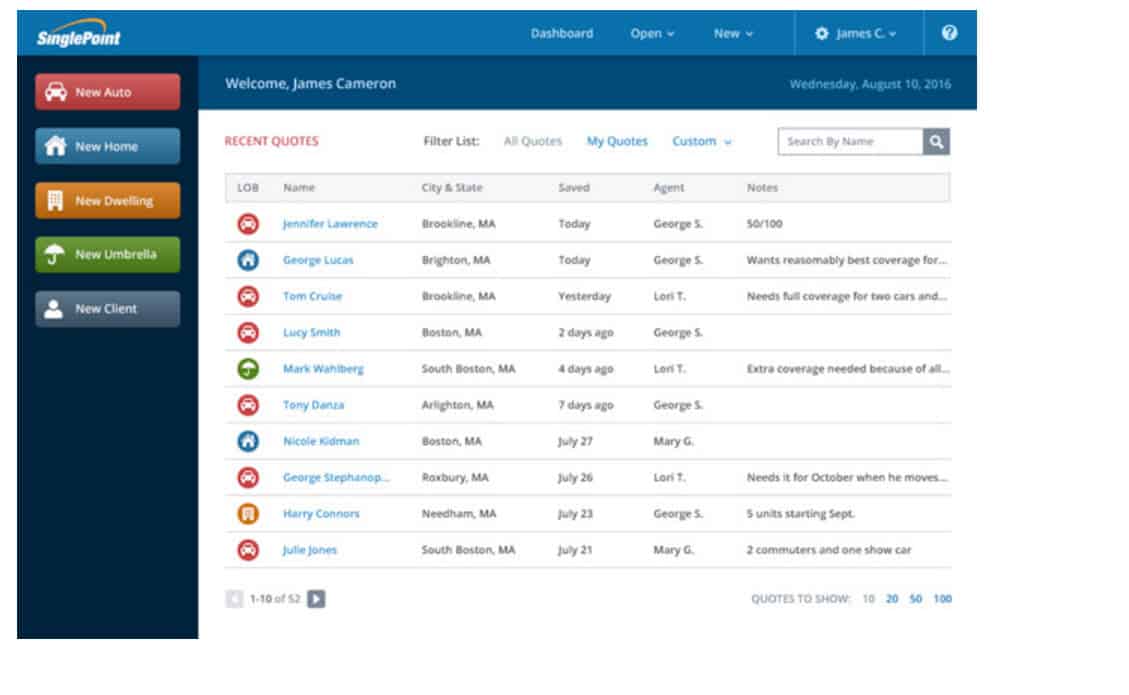Screen dimensions: 1129x695
Task: Expand the Custom filter dropdown
Action: 701,141
